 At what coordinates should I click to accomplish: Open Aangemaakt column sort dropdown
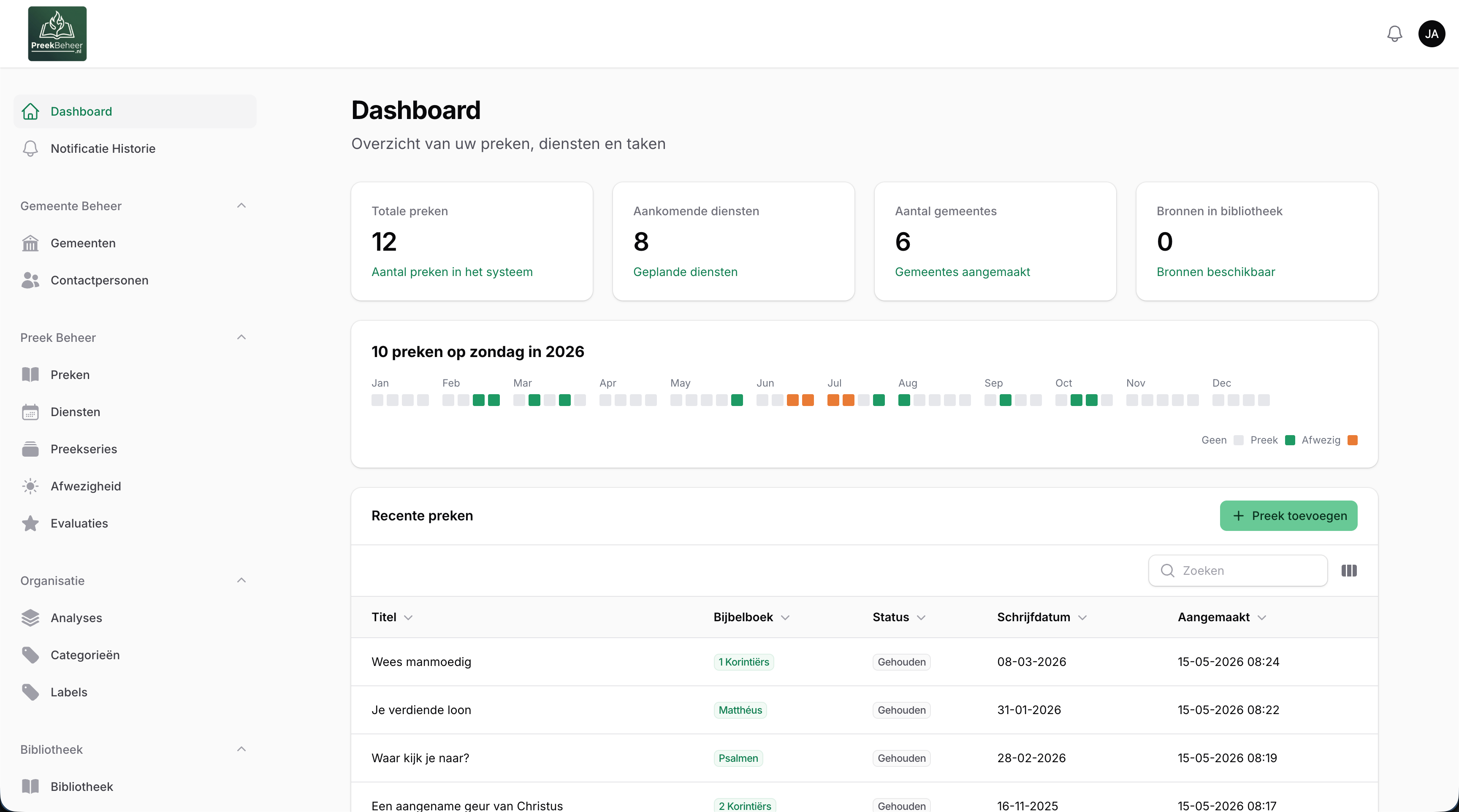pyautogui.click(x=1262, y=618)
